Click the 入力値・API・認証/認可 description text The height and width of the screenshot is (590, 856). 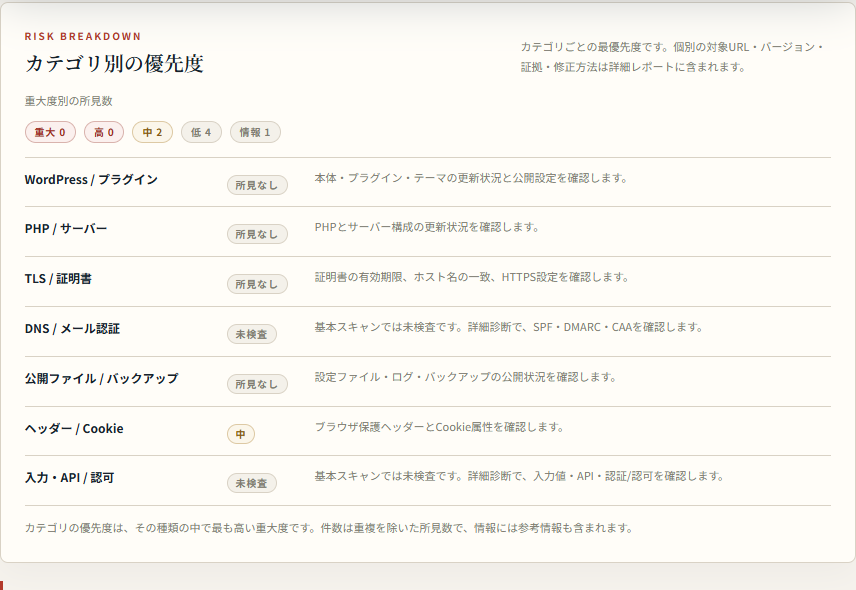point(520,476)
